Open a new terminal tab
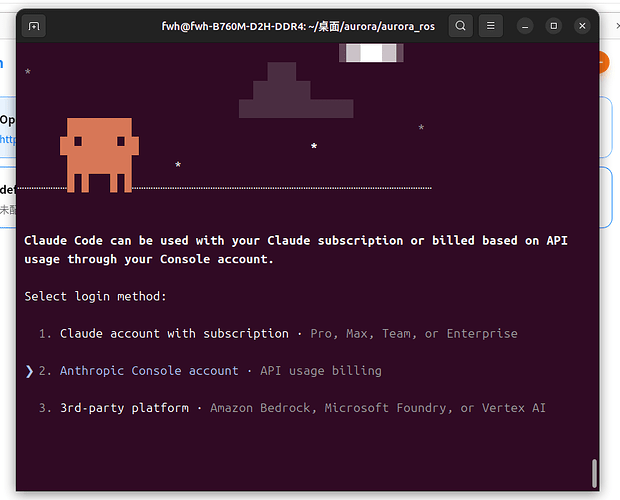620x500 pixels. 34,26
